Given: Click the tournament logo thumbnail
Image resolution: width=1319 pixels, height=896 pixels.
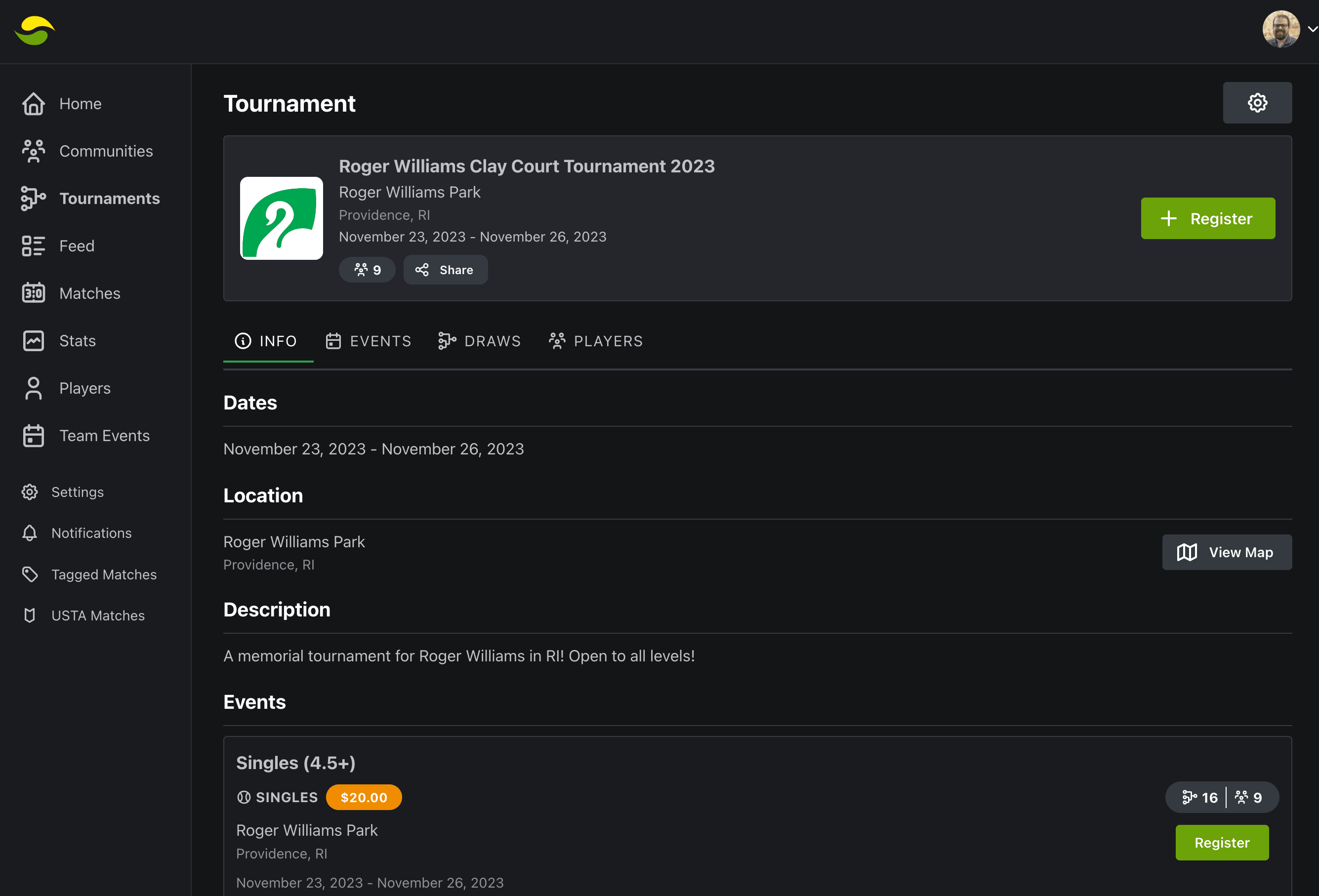Looking at the screenshot, I should (282, 218).
